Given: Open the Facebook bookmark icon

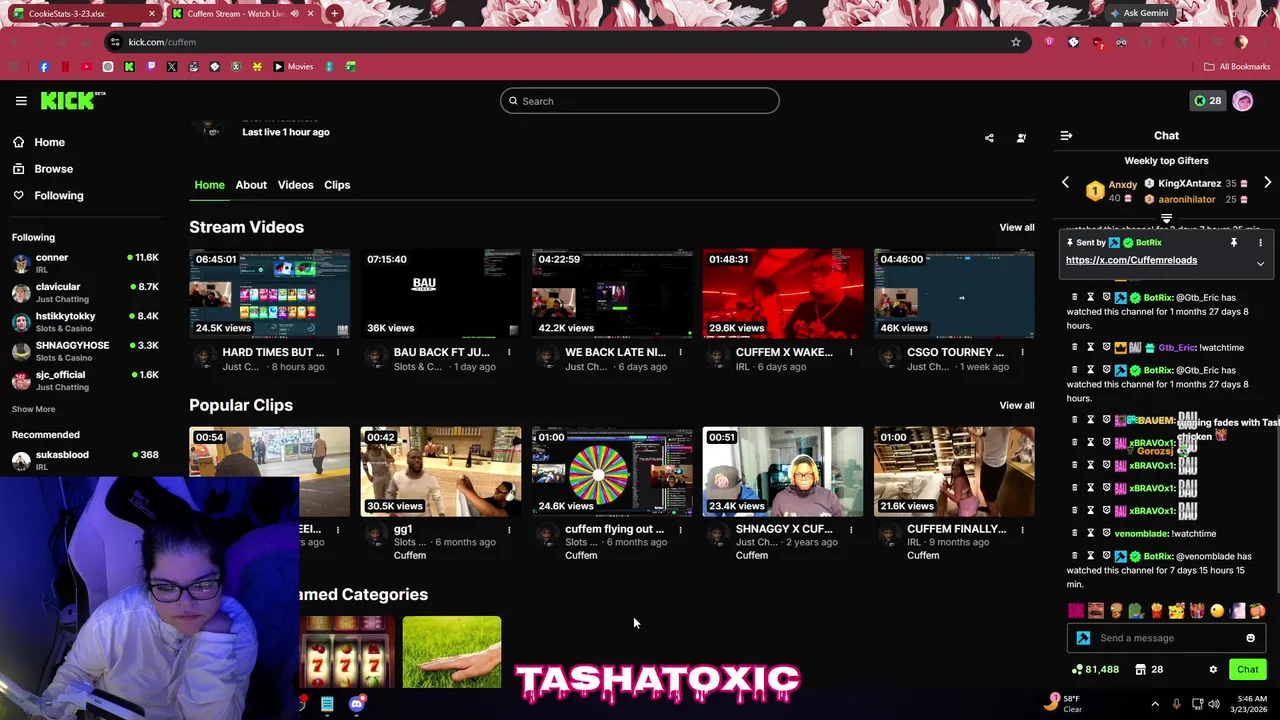Looking at the screenshot, I should (44, 67).
